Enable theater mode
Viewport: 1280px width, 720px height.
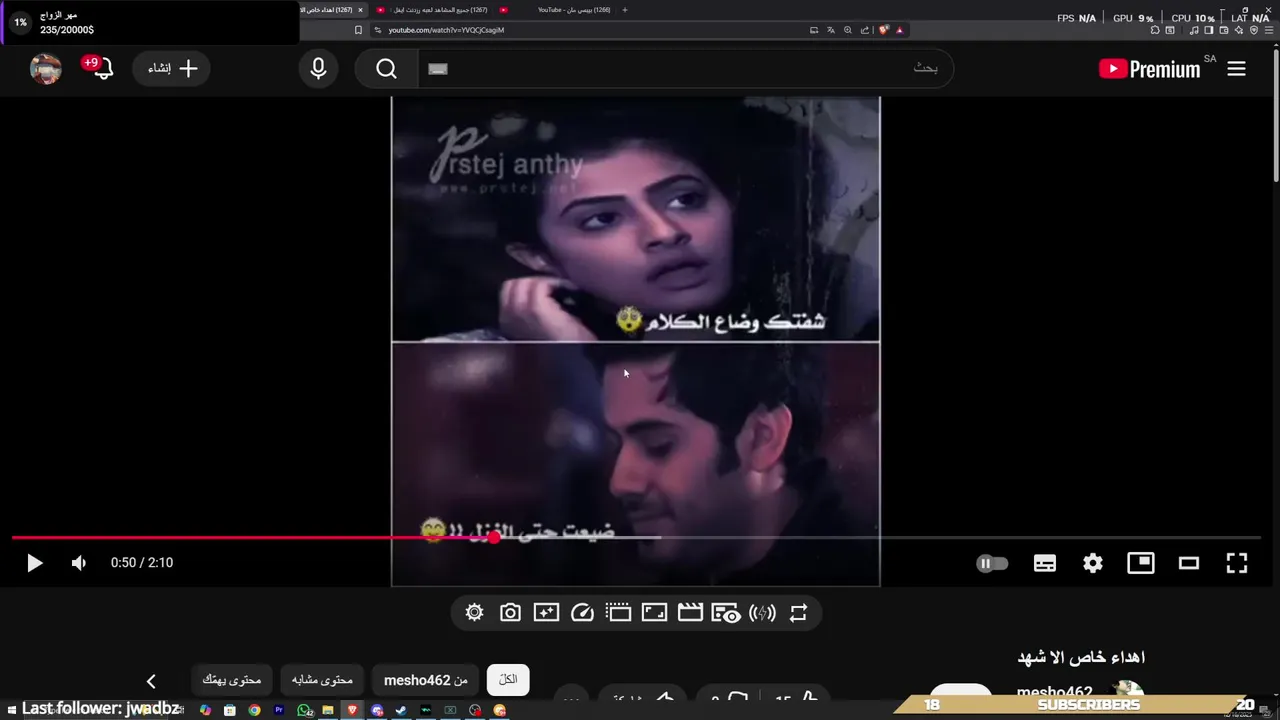click(1189, 563)
